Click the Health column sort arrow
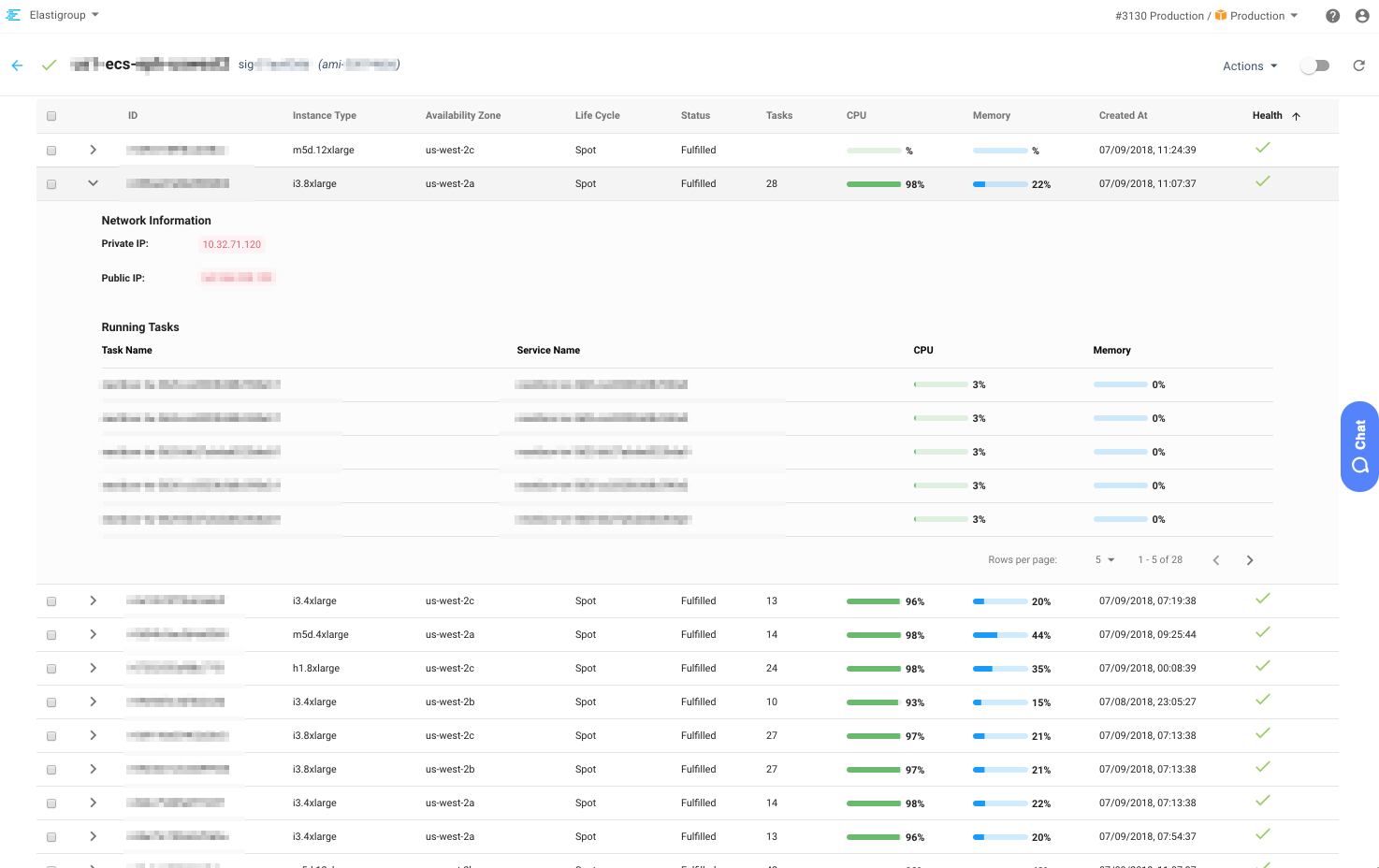1379x868 pixels. tap(1296, 116)
